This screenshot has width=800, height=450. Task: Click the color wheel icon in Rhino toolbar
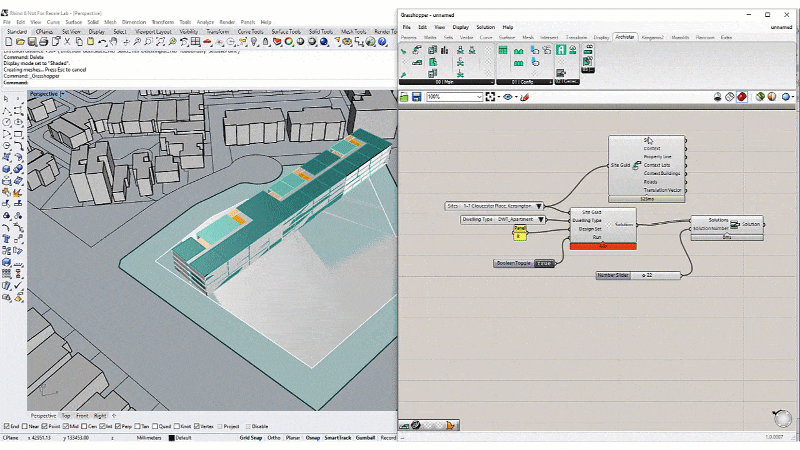pyautogui.click(x=289, y=41)
